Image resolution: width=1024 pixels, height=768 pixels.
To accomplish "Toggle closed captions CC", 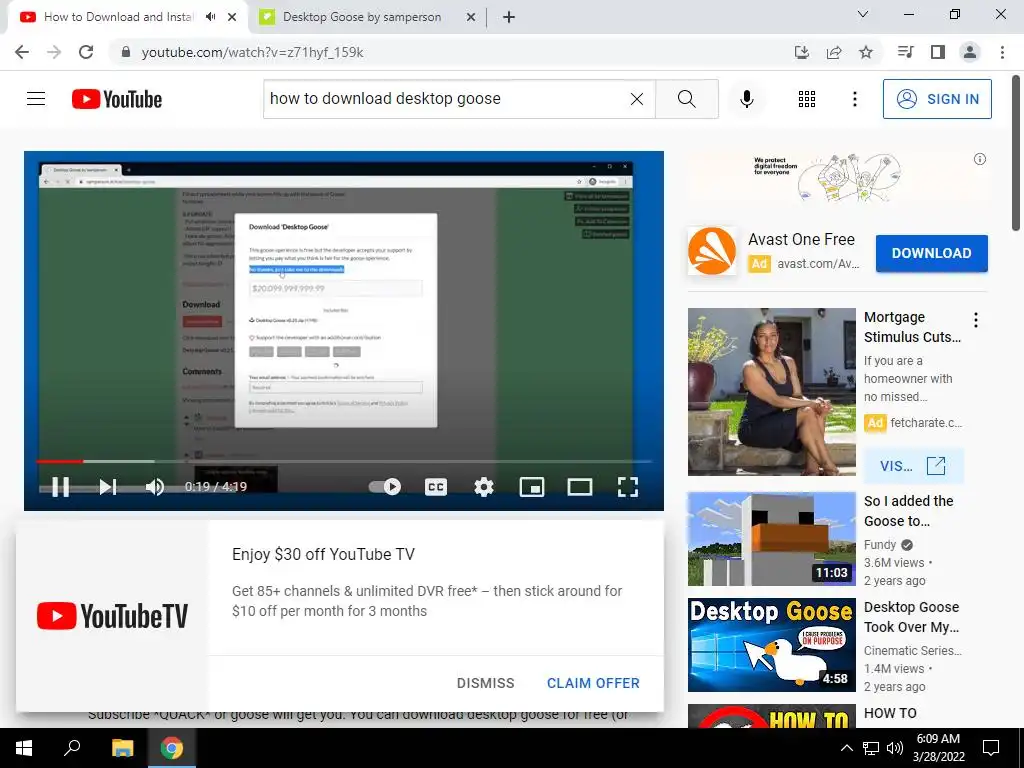I will (436, 487).
